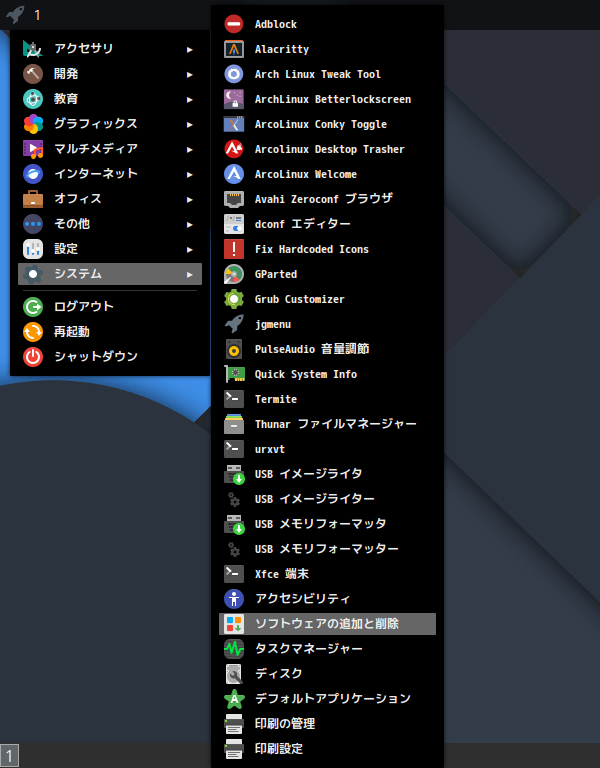Click workspace number 1 in top panel
This screenshot has height=768, width=600.
coord(37,15)
